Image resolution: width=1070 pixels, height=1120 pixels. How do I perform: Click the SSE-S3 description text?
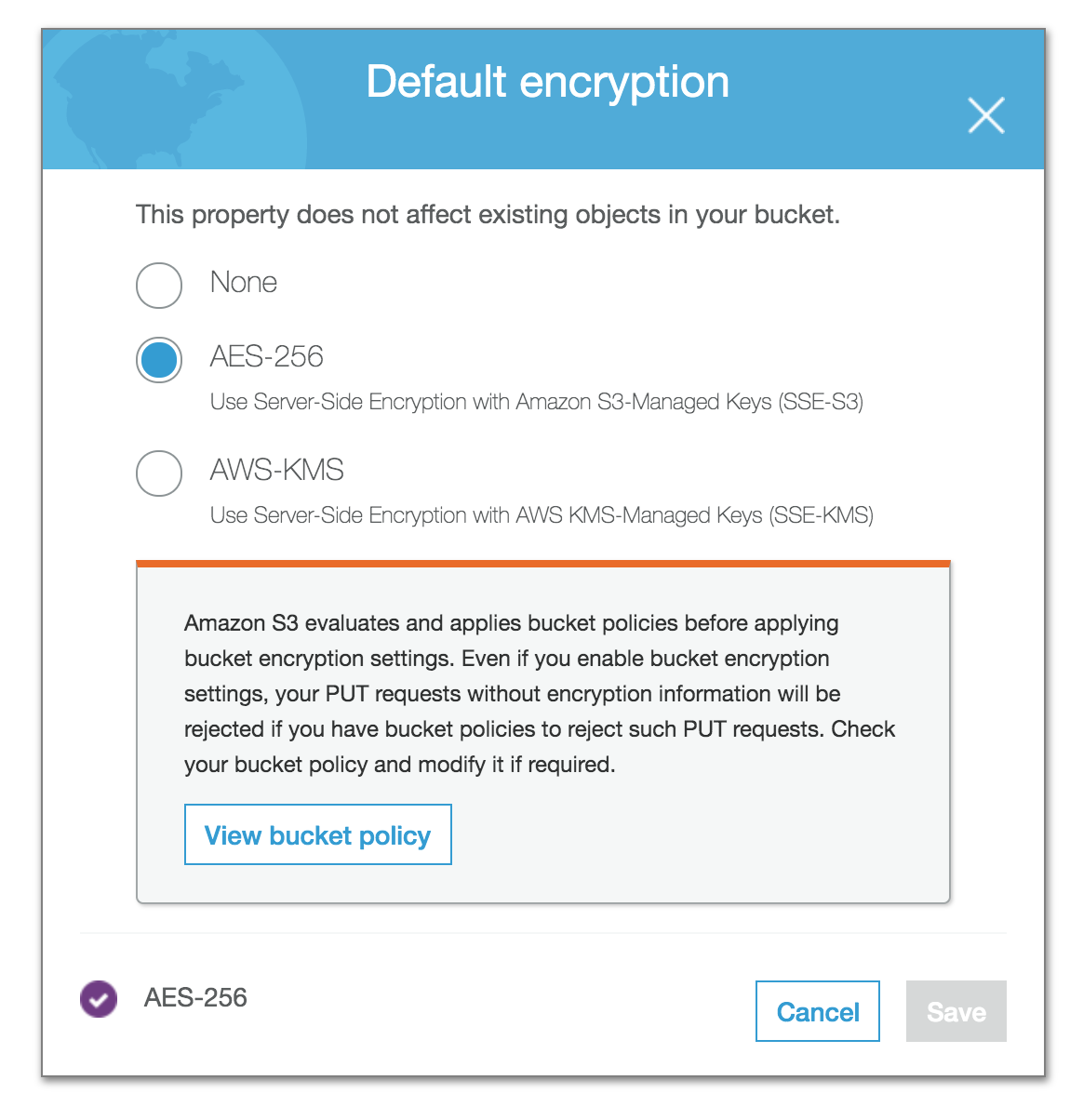[538, 402]
